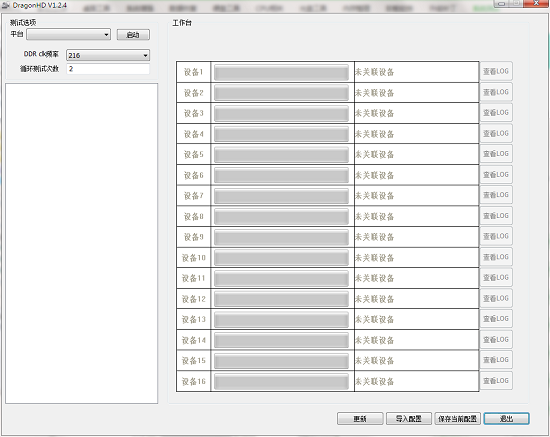View LOG for 设备10

(x=496, y=257)
